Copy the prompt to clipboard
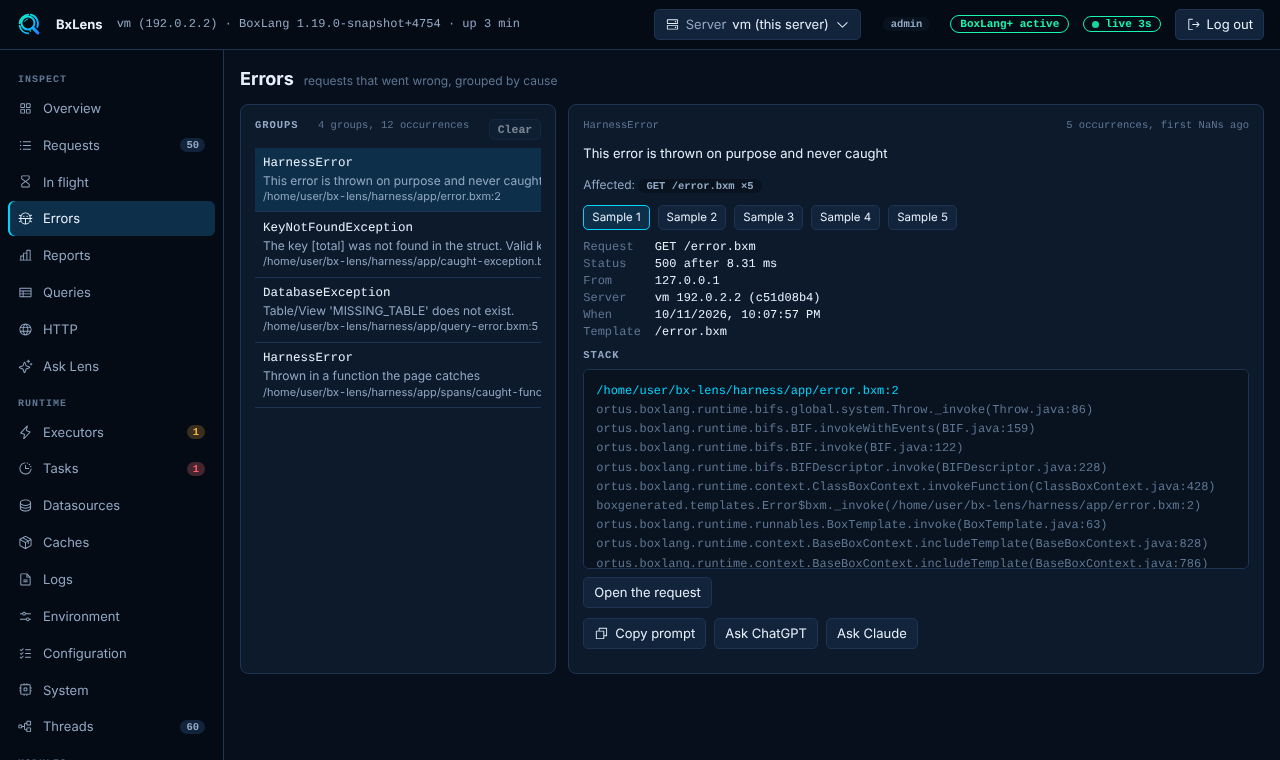The height and width of the screenshot is (760, 1280). pyautogui.click(x=645, y=633)
